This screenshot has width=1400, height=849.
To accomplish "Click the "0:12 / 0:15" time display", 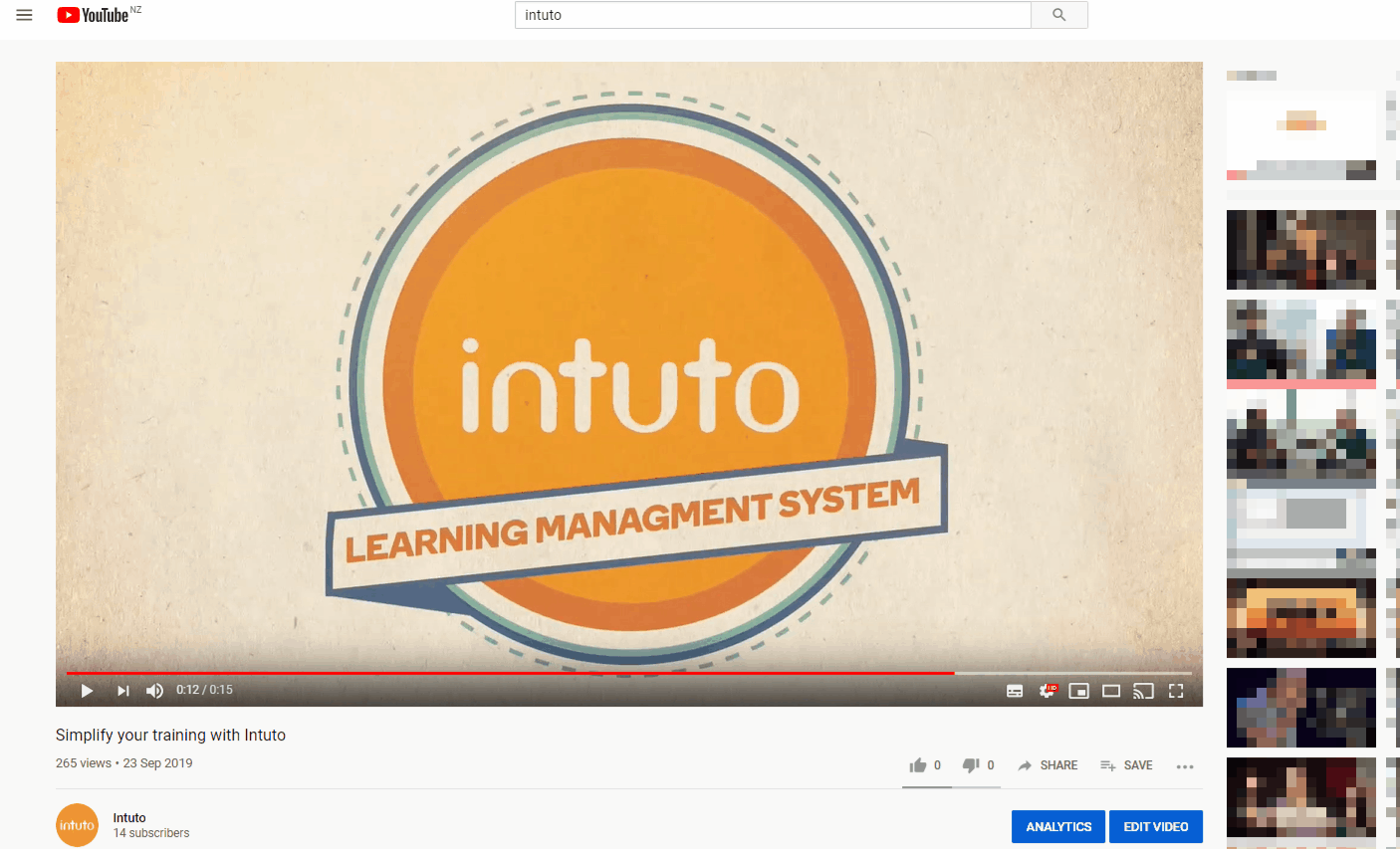I will click(204, 690).
